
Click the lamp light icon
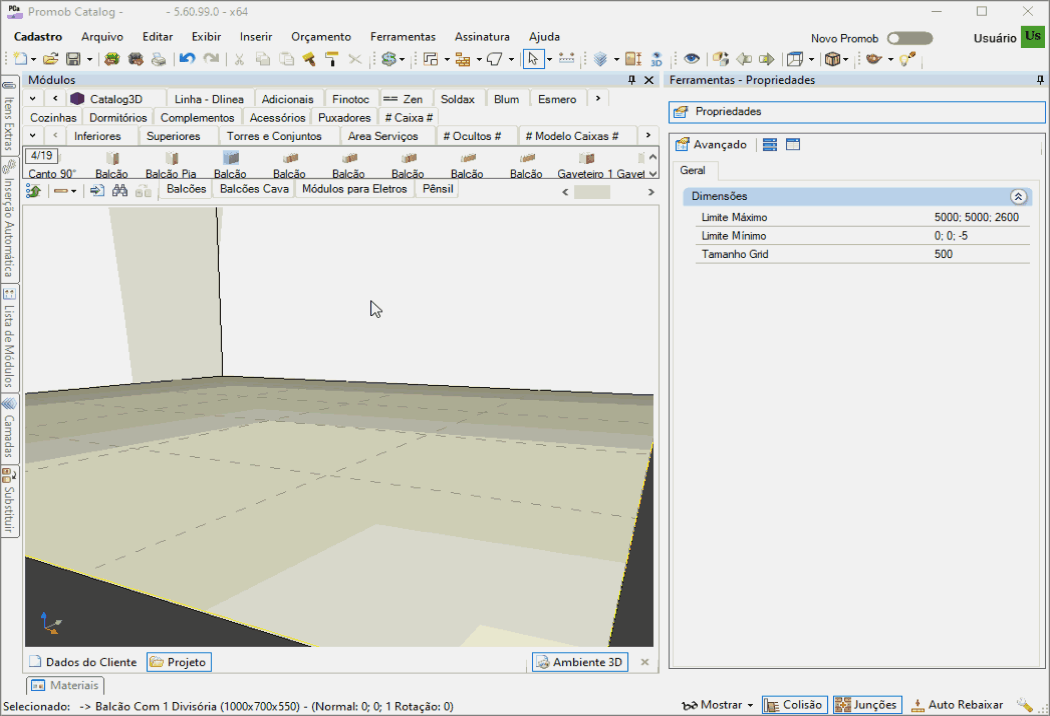pyautogui.click(x=874, y=59)
